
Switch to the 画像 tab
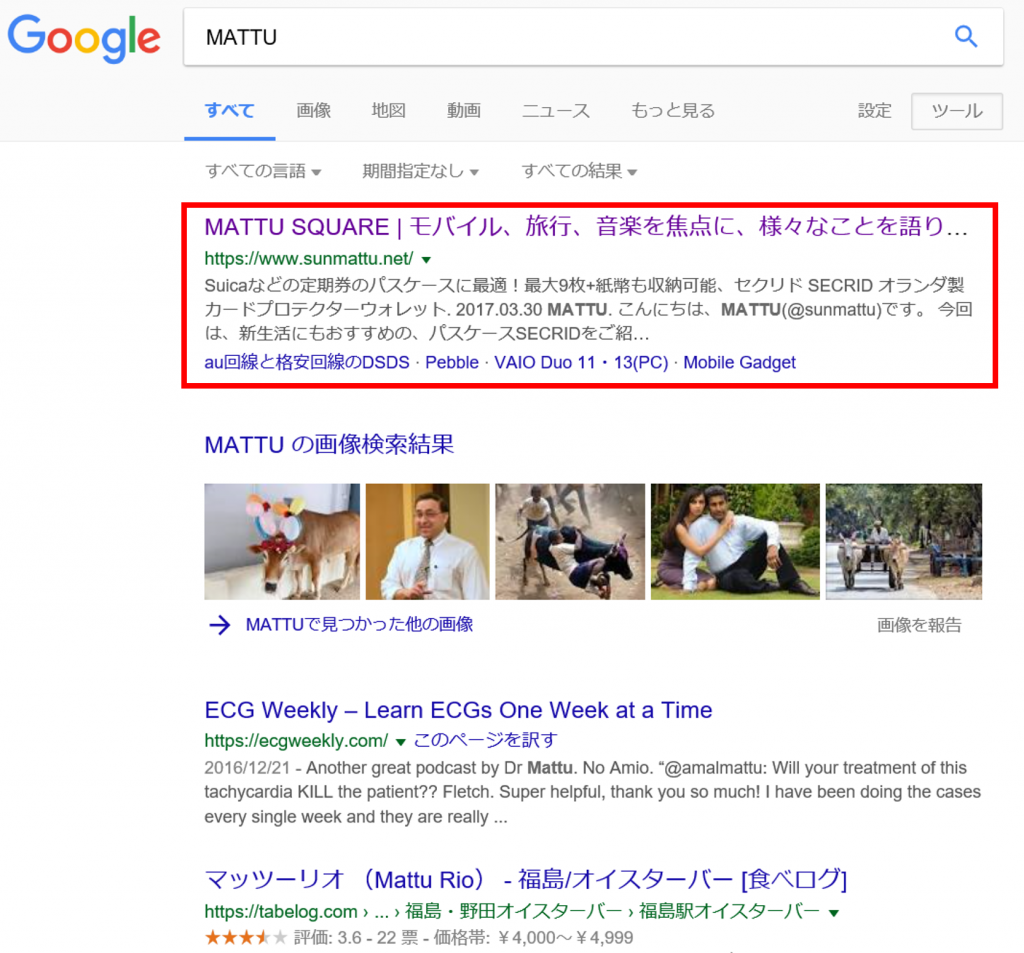[313, 110]
